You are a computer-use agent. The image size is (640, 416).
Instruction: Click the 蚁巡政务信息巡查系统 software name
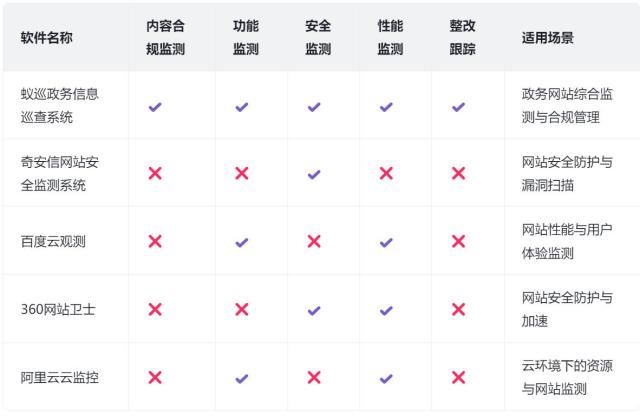point(60,106)
